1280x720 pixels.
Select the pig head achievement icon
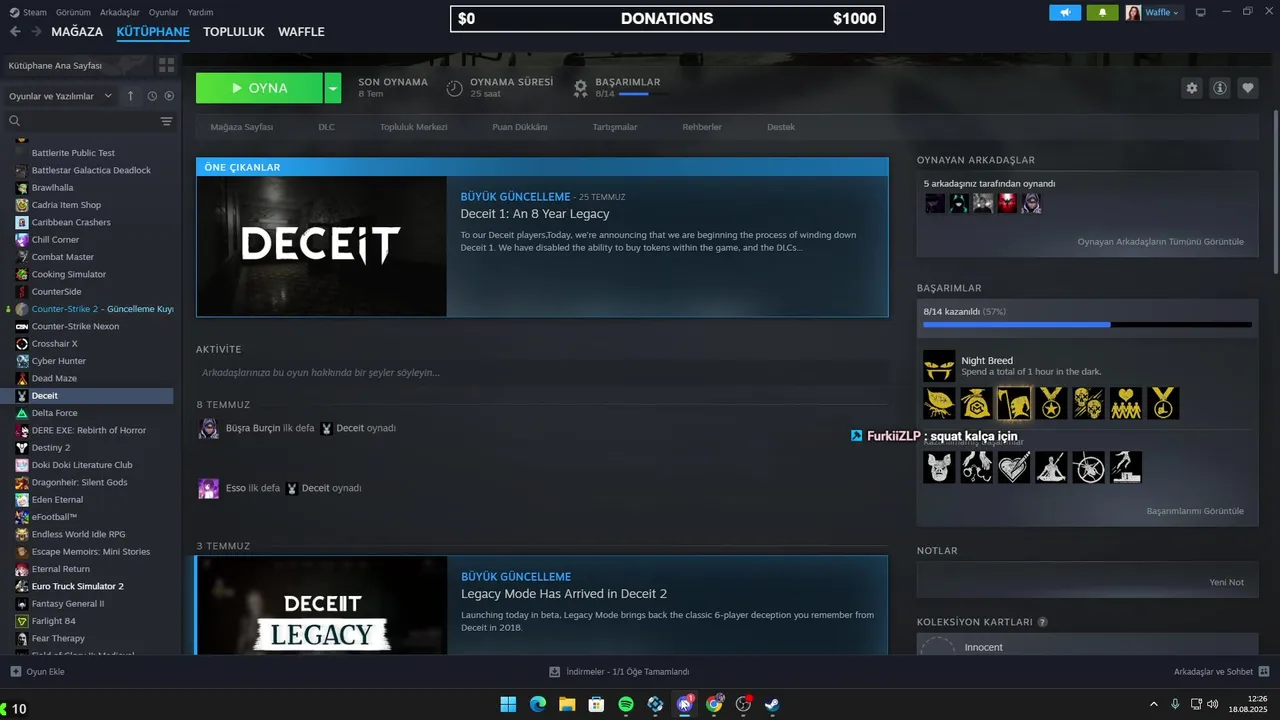939,467
